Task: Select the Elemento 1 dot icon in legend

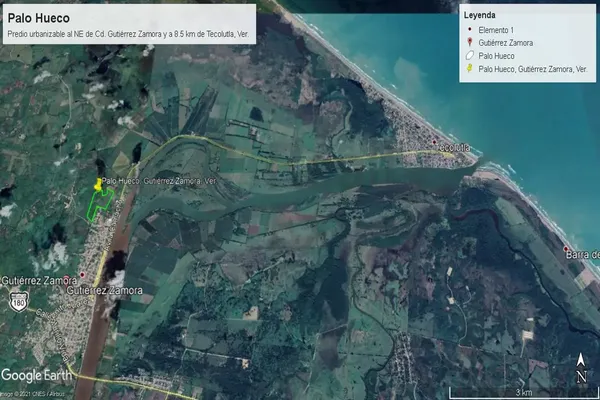Action: [468, 31]
